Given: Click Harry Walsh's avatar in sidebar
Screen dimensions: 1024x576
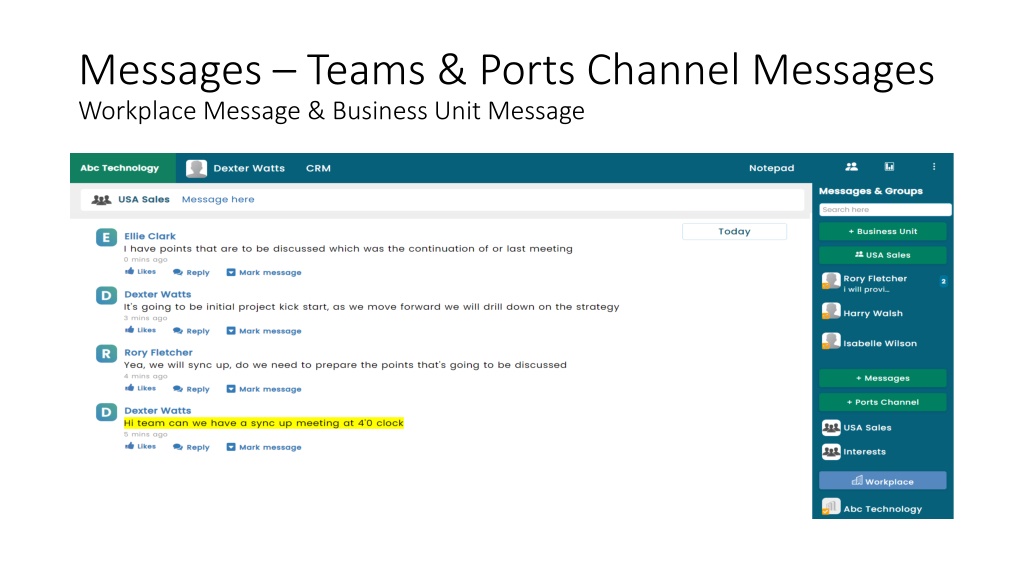Looking at the screenshot, I should (x=831, y=312).
